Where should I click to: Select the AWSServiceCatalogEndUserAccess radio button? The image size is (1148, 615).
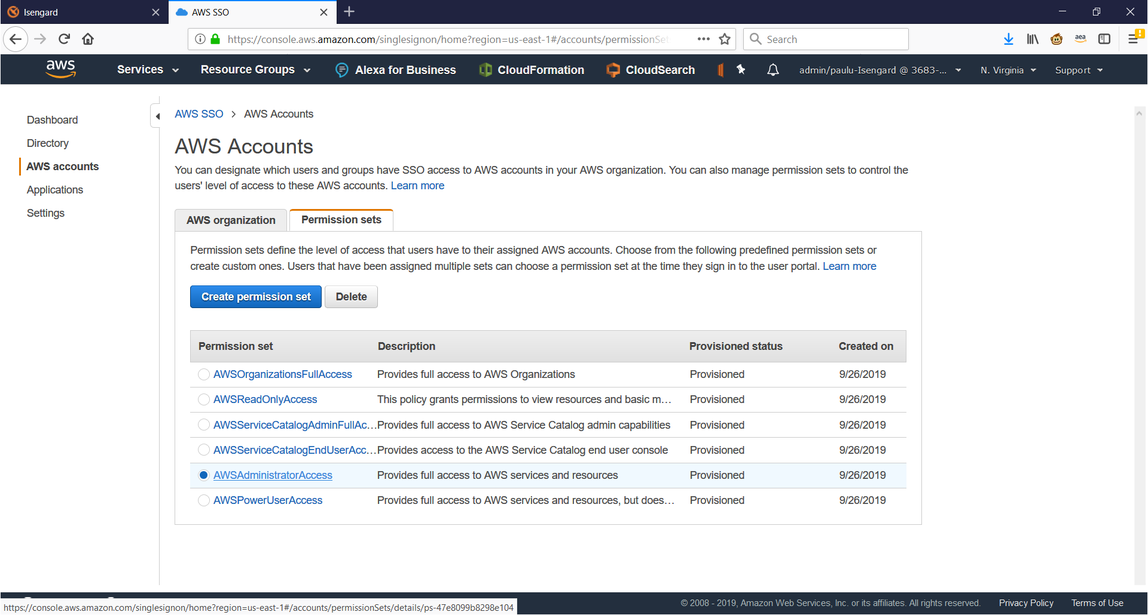click(x=204, y=450)
